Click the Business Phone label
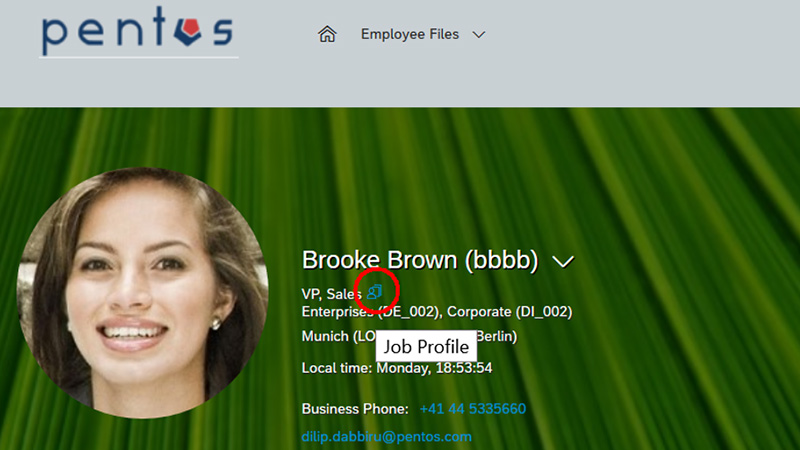The width and height of the screenshot is (800, 450). 355,409
